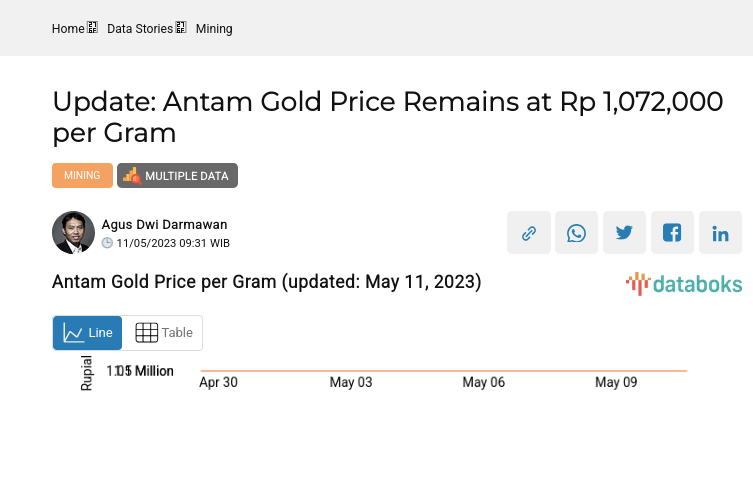The height and width of the screenshot is (498, 753).
Task: Share article via WhatsApp icon
Action: point(576,233)
